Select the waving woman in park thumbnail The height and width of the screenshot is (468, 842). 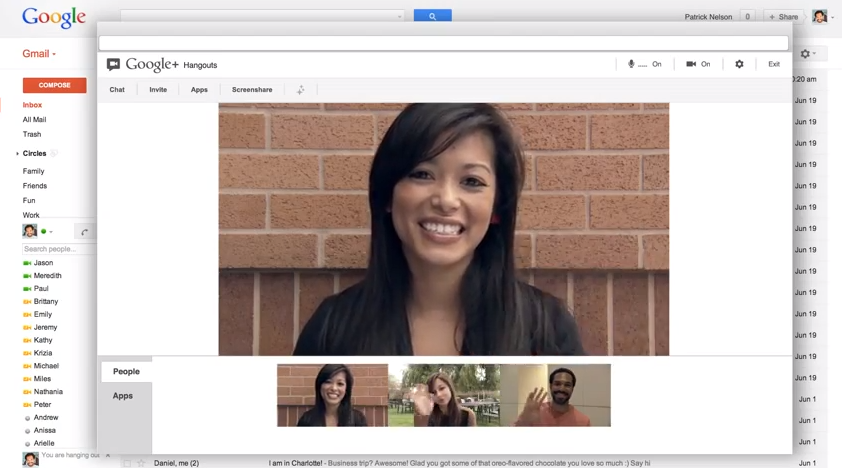(444, 396)
